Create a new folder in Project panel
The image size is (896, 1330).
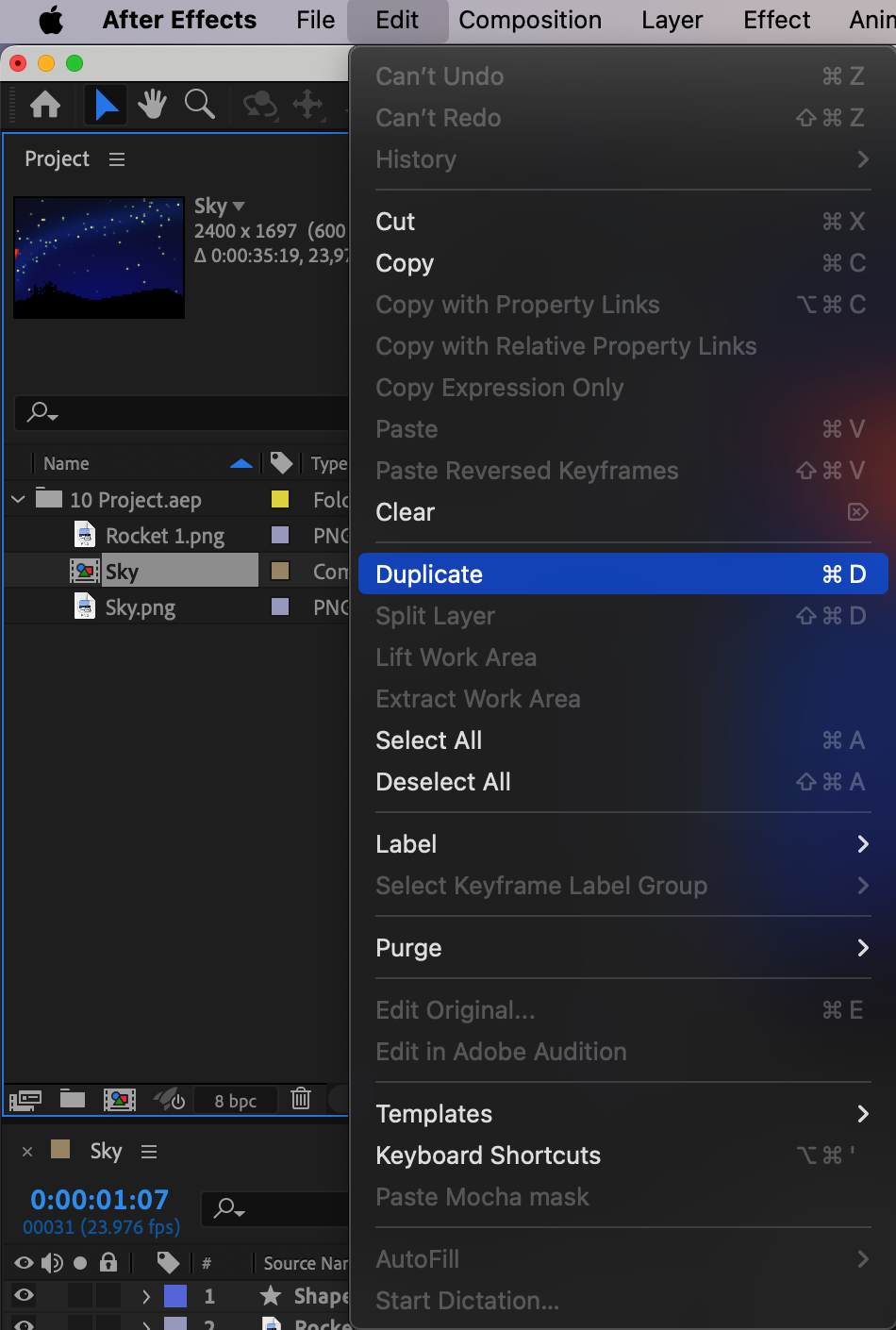[x=73, y=1100]
